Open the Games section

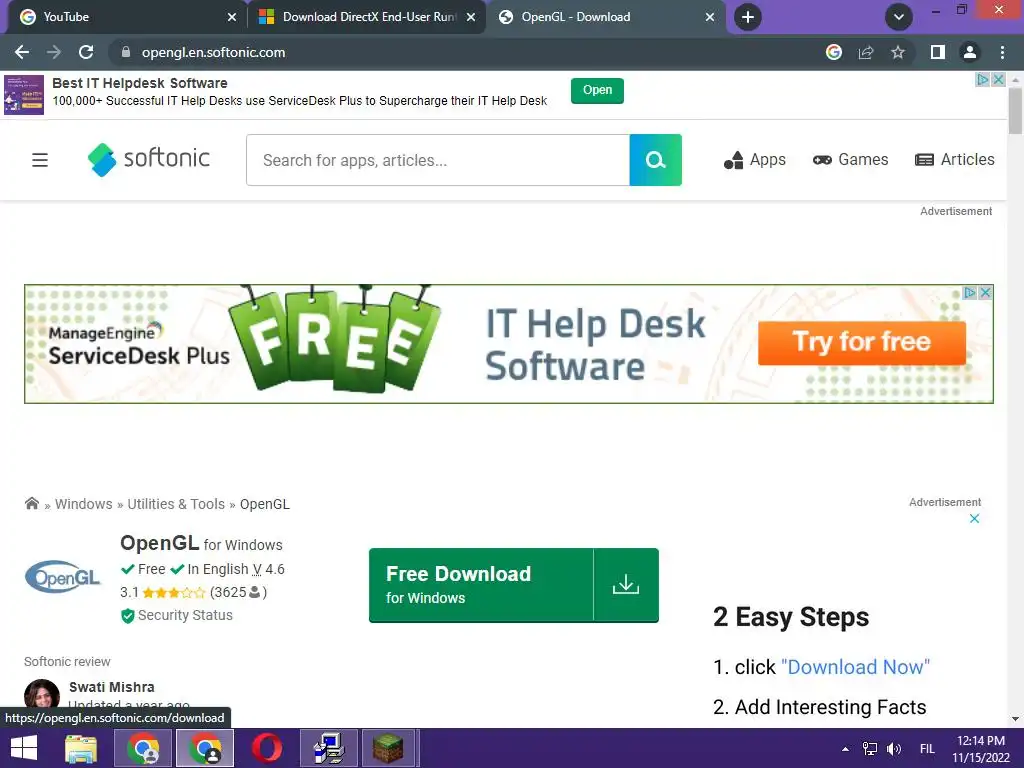[x=850, y=160]
